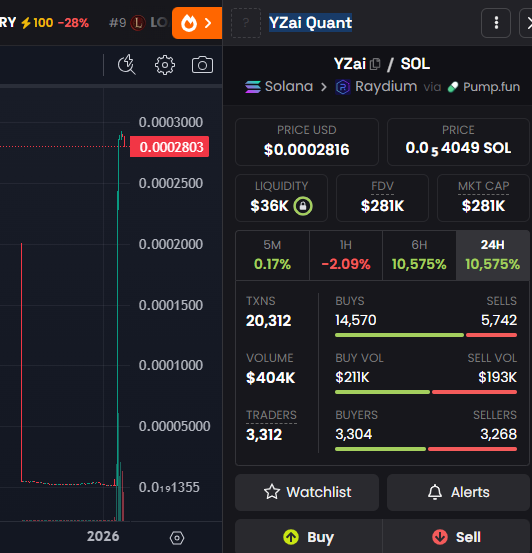The height and width of the screenshot is (553, 532).
Task: Open the three-dot options menu
Action: (496, 23)
